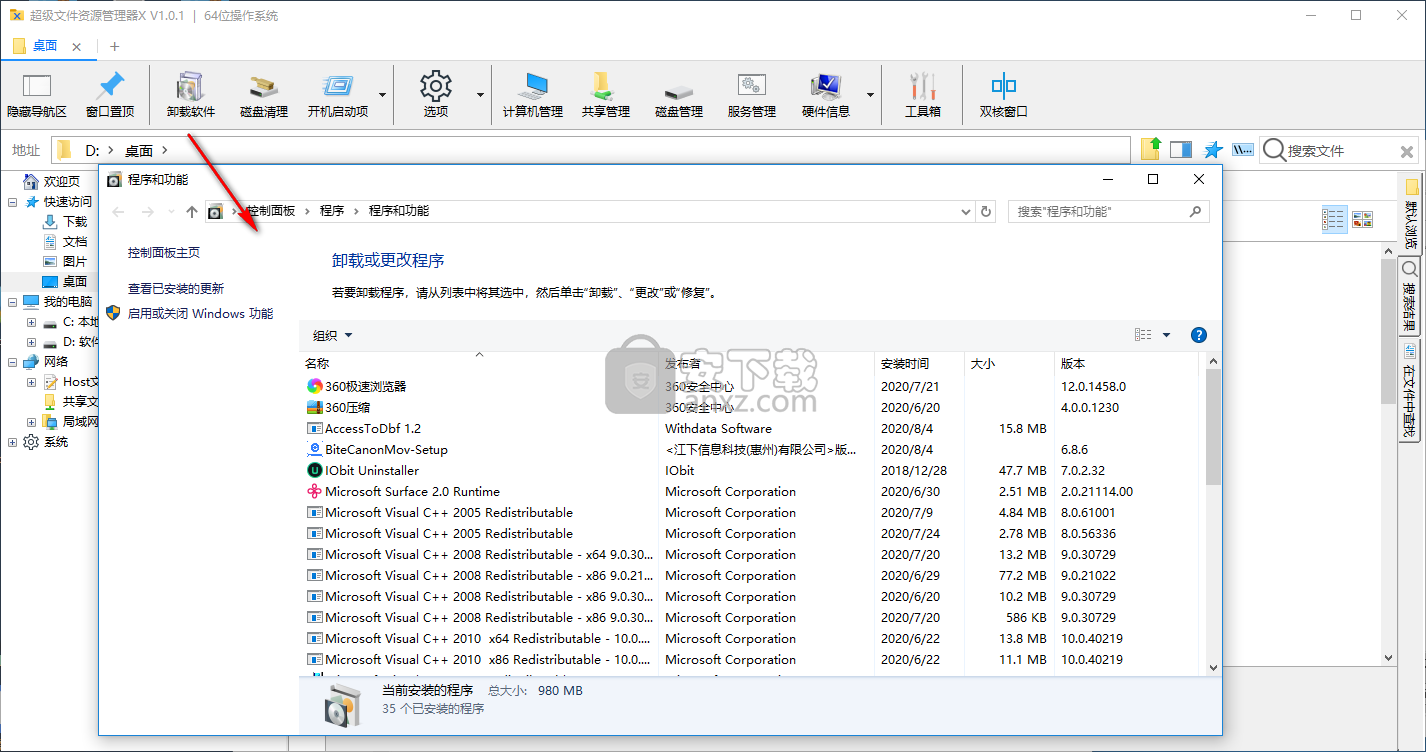The height and width of the screenshot is (752, 1426).
Task: Select Microsoft Surface 2.0 Runtime row
Action: tap(750, 491)
